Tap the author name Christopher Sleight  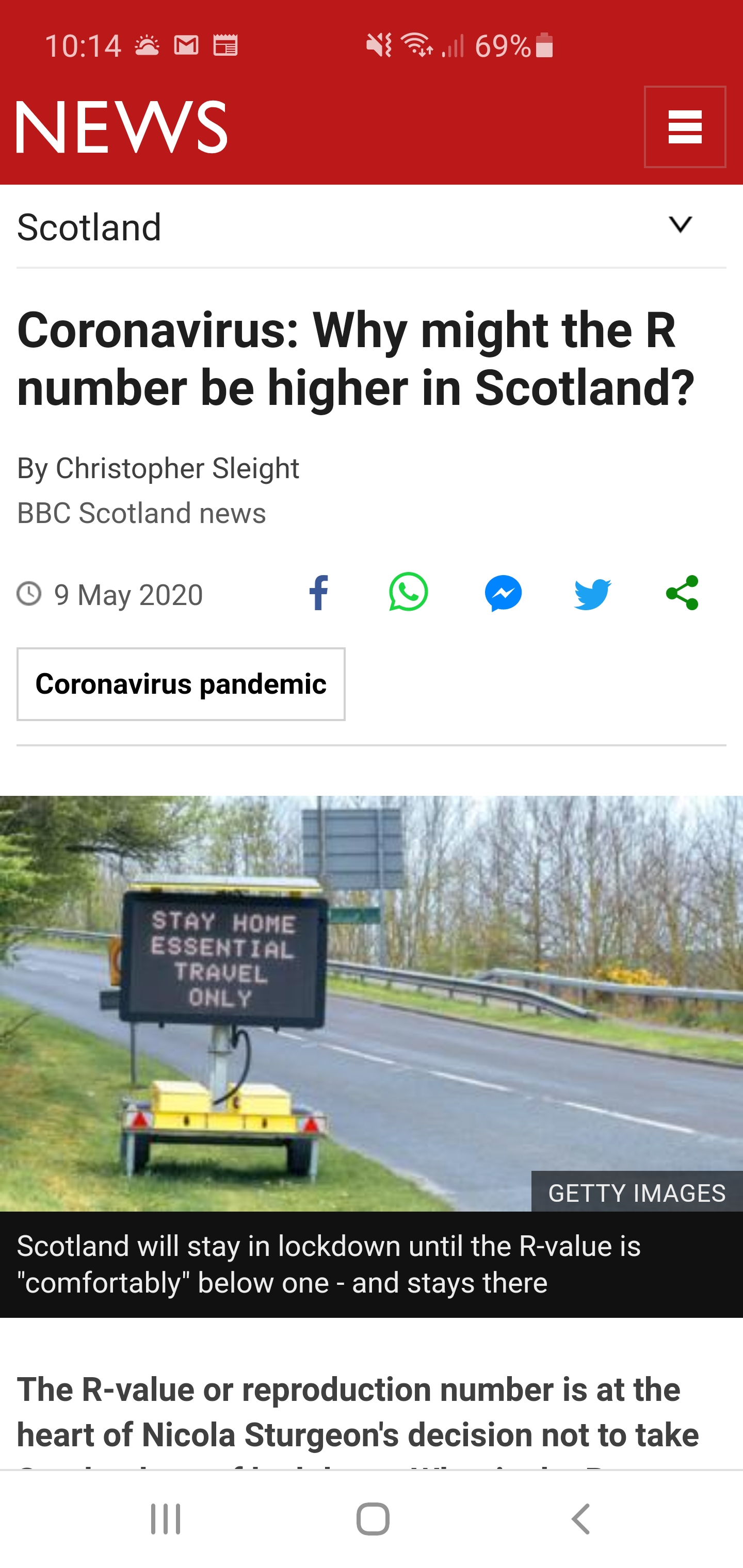(177, 468)
